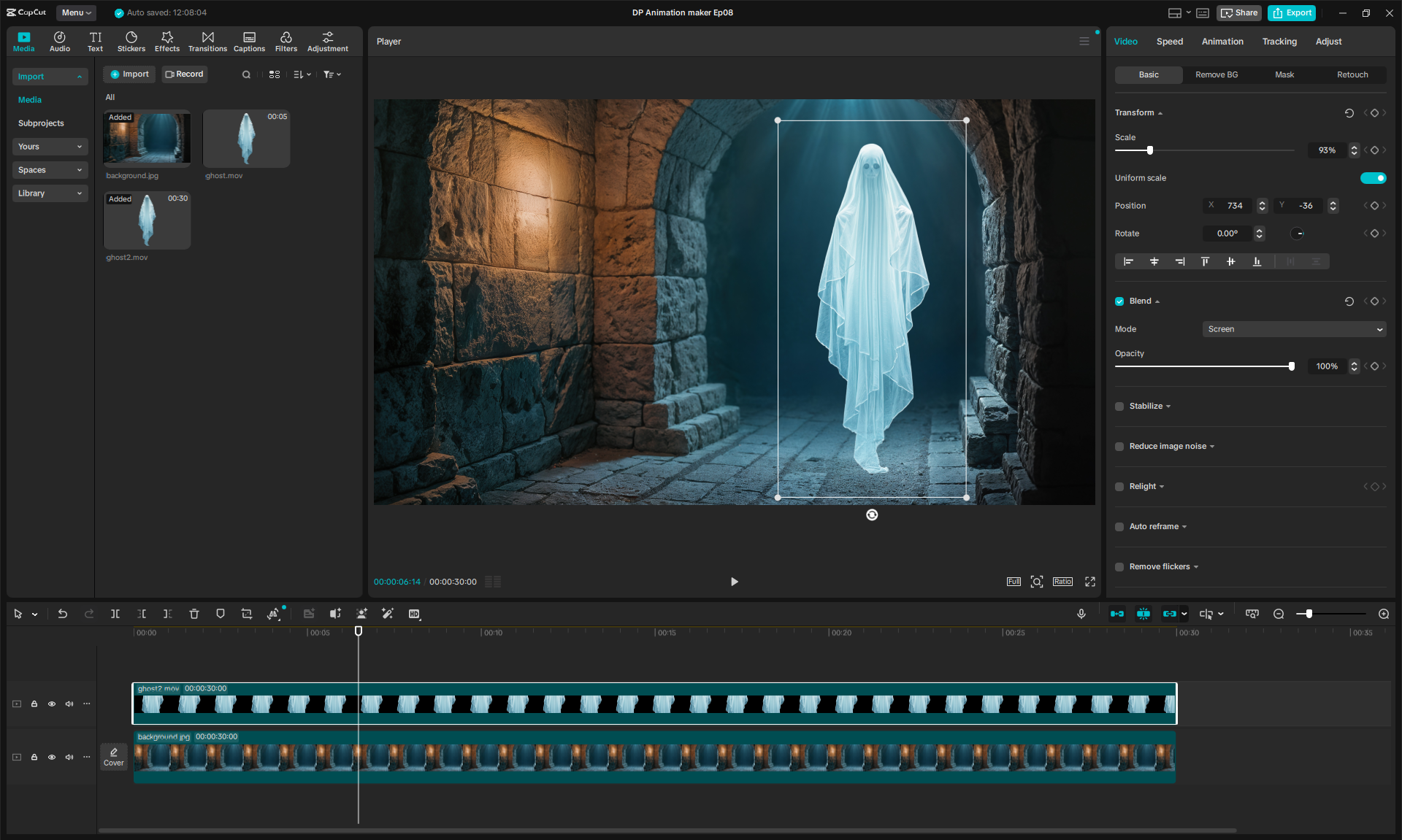The image size is (1402, 840).
Task: Hide the ghost2.mov track with eye icon
Action: 52,704
